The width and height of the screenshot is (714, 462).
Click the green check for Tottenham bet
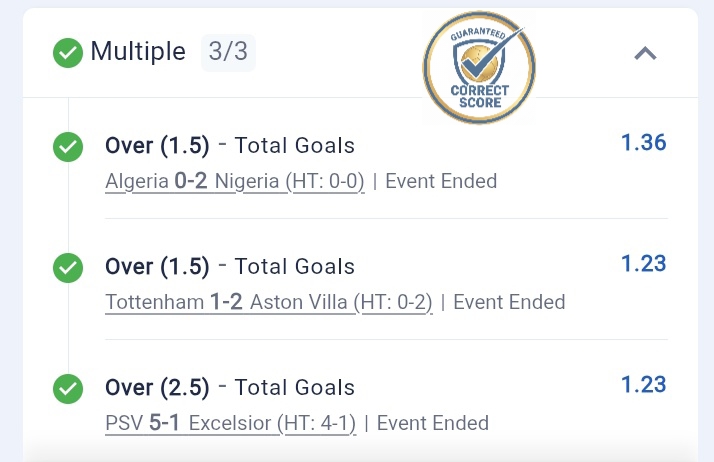[68, 268]
